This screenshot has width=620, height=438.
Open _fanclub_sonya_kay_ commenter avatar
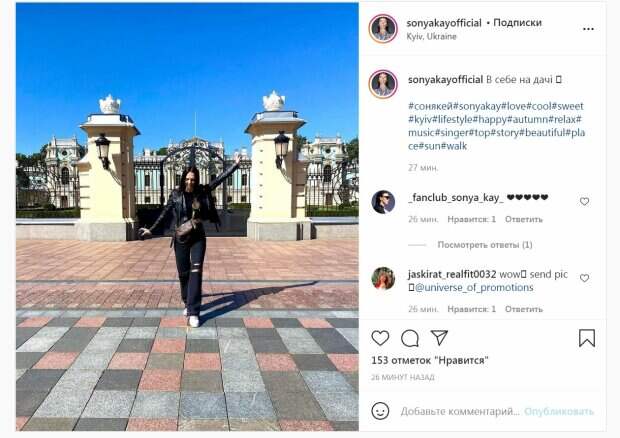(383, 202)
